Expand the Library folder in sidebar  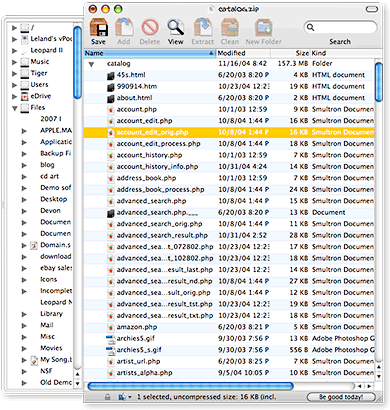point(24,314)
